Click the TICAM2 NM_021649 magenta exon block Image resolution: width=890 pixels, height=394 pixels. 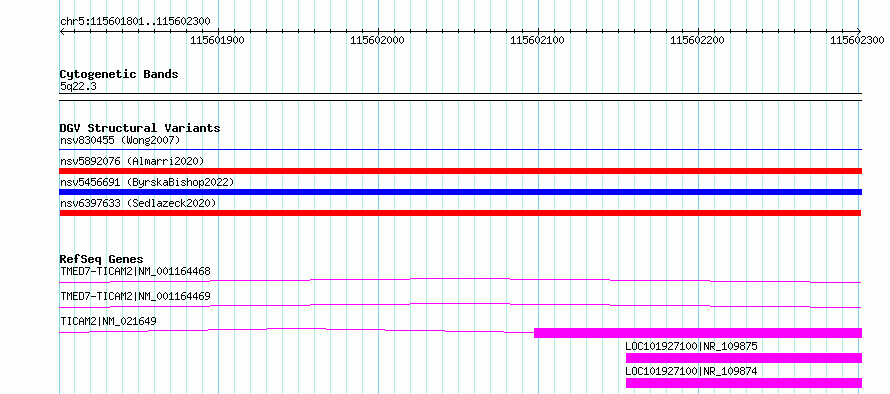tap(698, 333)
